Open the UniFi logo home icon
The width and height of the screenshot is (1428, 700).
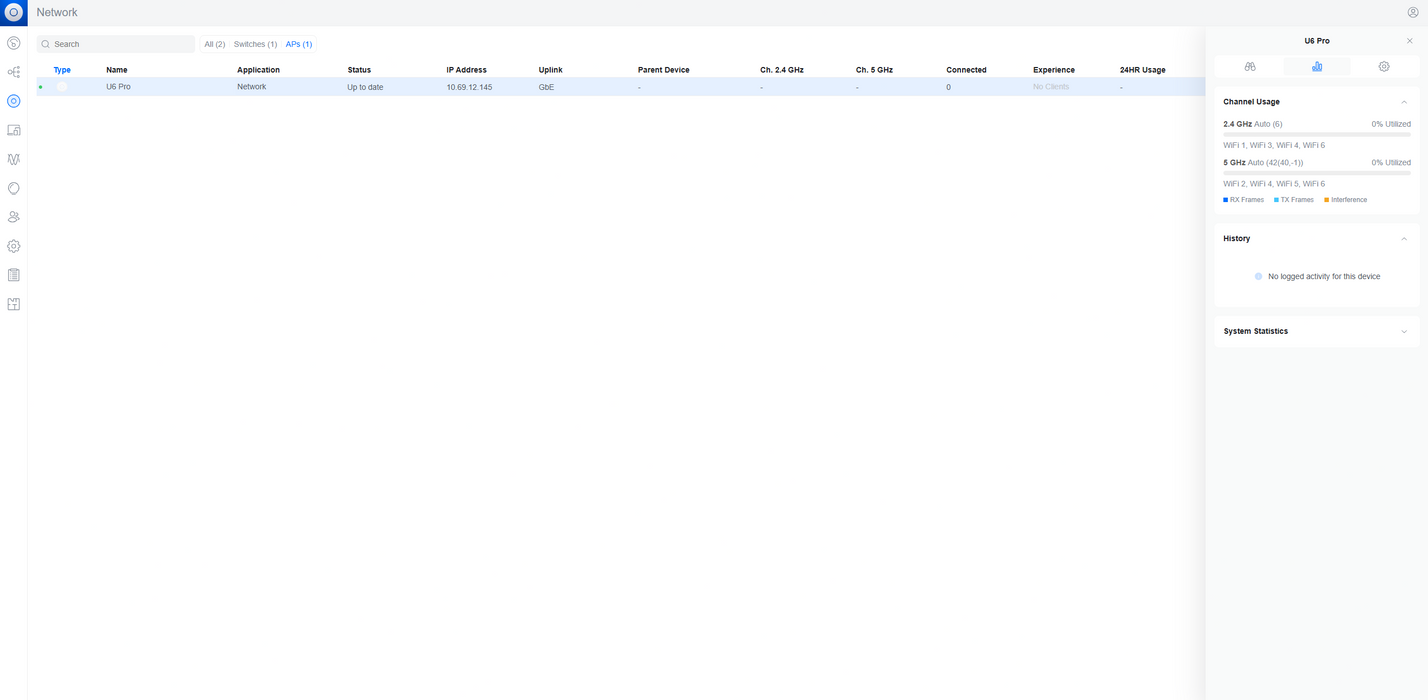coord(13,12)
